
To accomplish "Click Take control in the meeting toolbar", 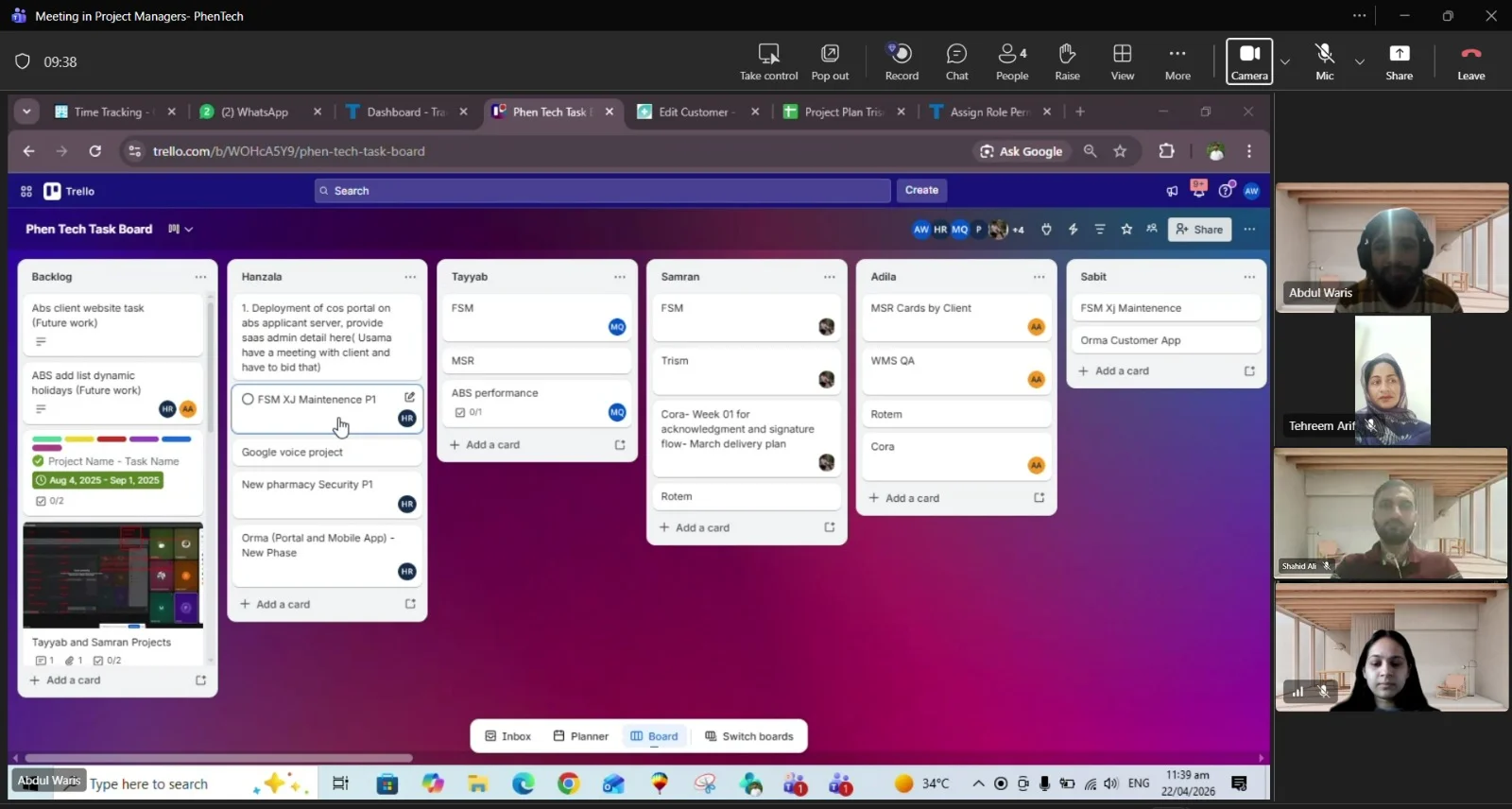I will [x=768, y=61].
